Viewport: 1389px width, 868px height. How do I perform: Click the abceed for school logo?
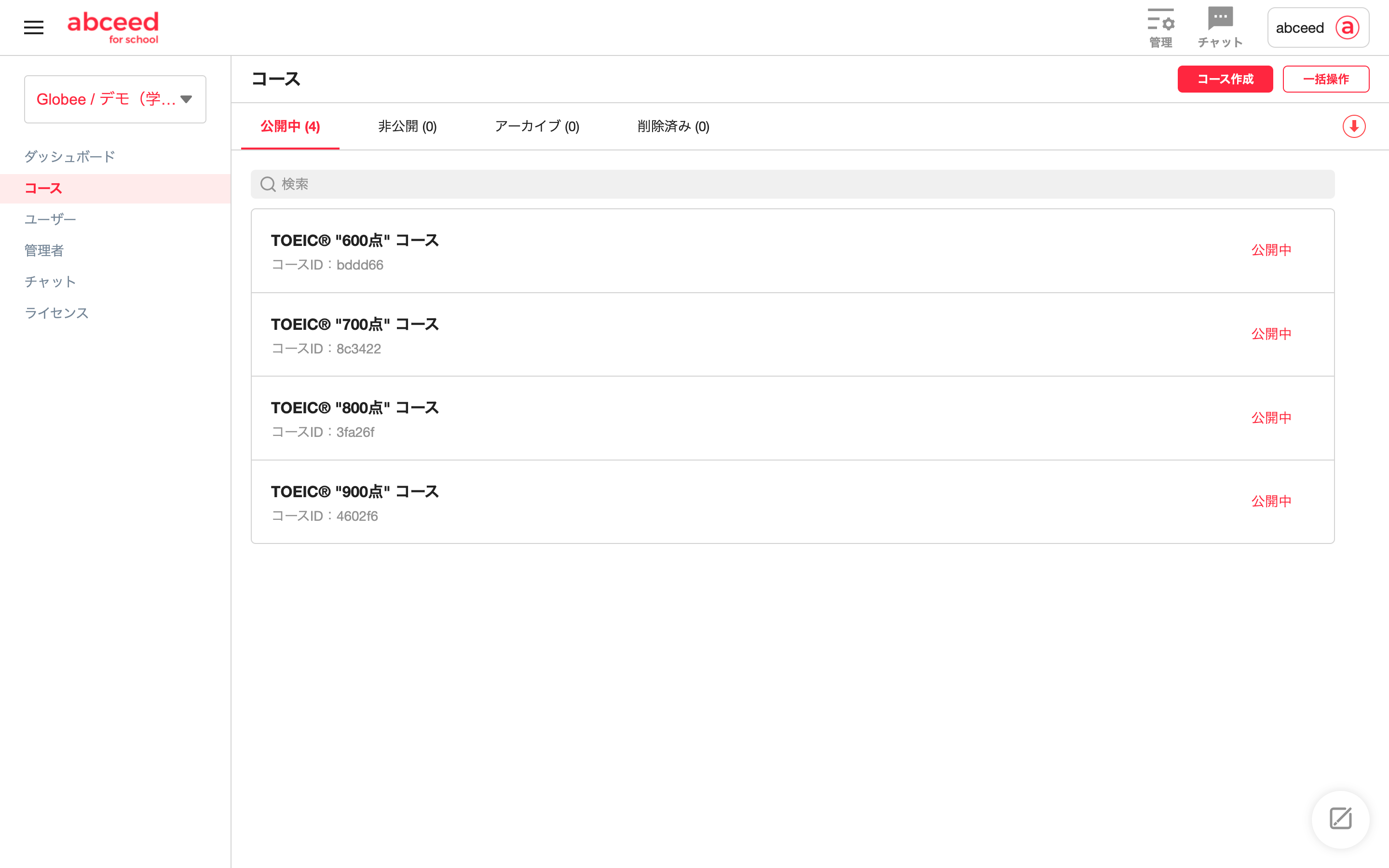pyautogui.click(x=113, y=27)
